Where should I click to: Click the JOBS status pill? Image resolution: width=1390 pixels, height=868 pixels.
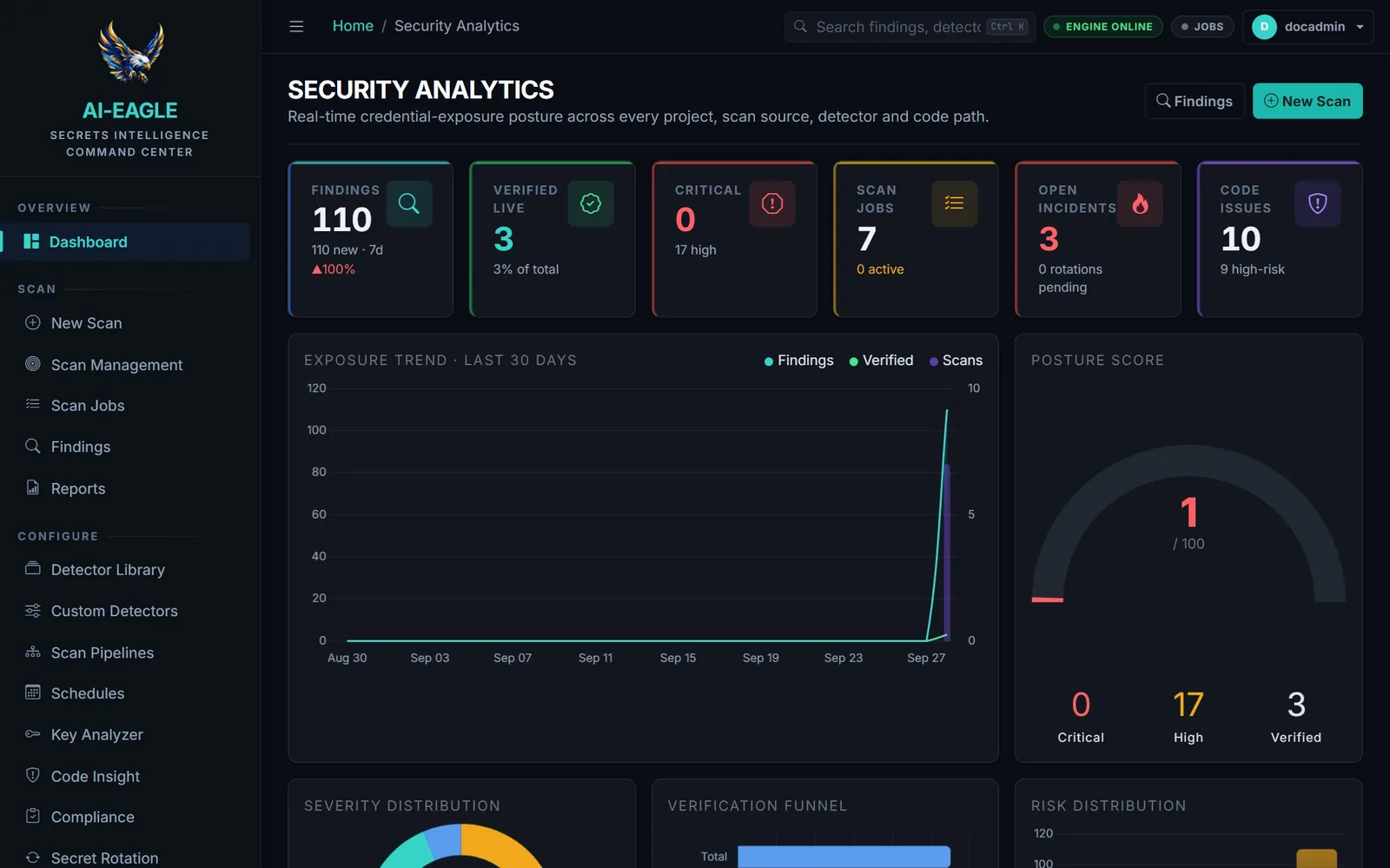[1202, 27]
